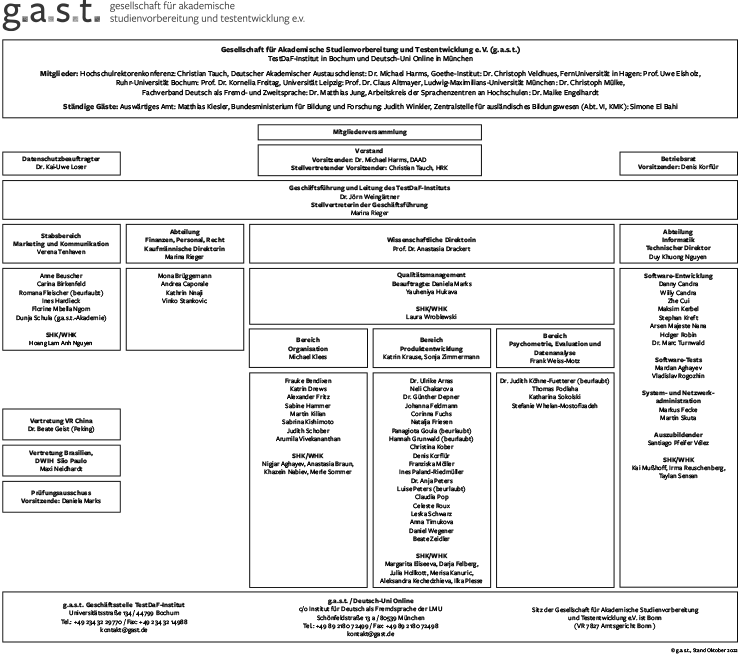Click "System- und Netzwerk-" heading

click(x=678, y=393)
